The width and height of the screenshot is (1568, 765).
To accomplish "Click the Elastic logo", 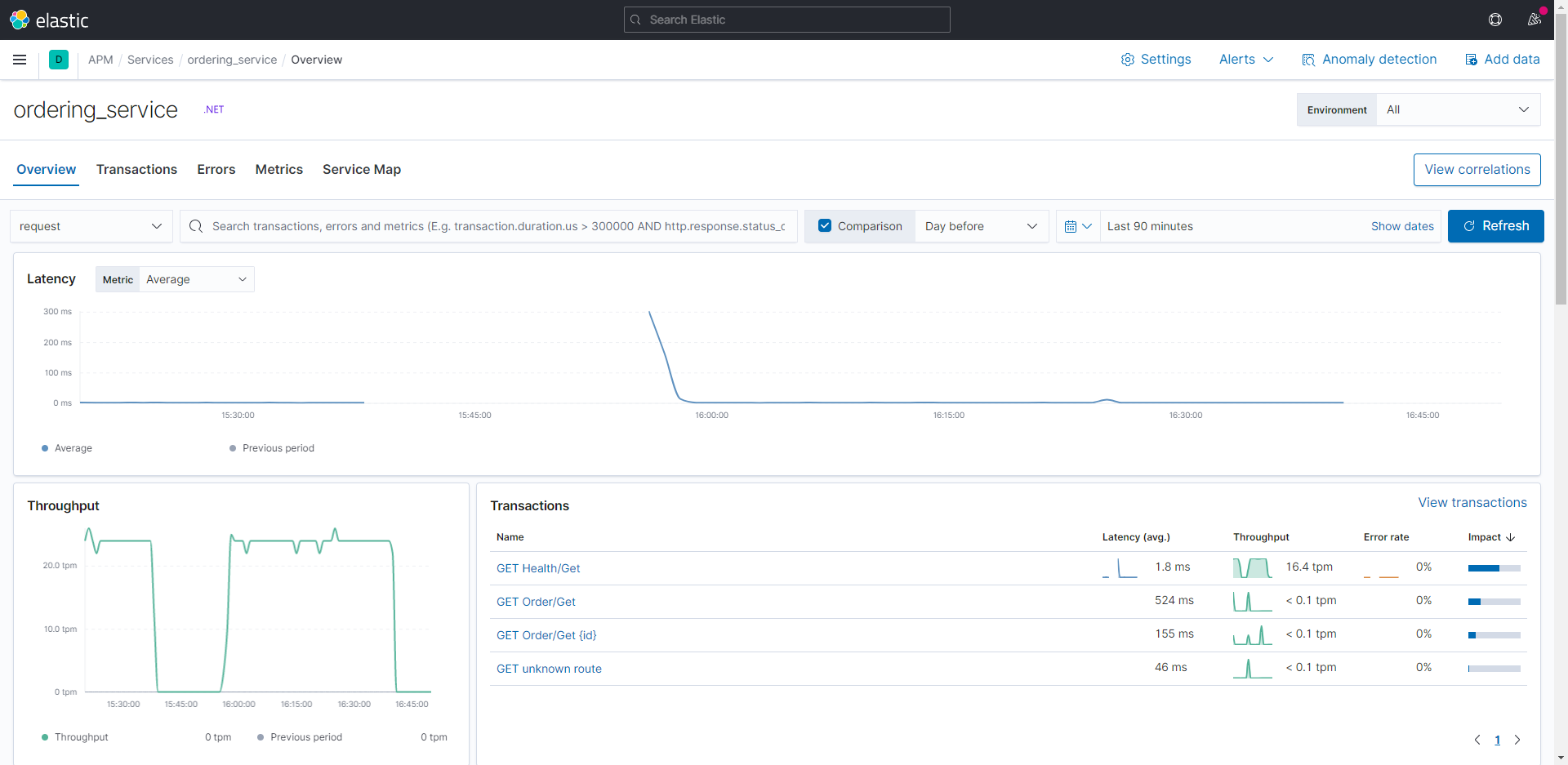I will (48, 20).
